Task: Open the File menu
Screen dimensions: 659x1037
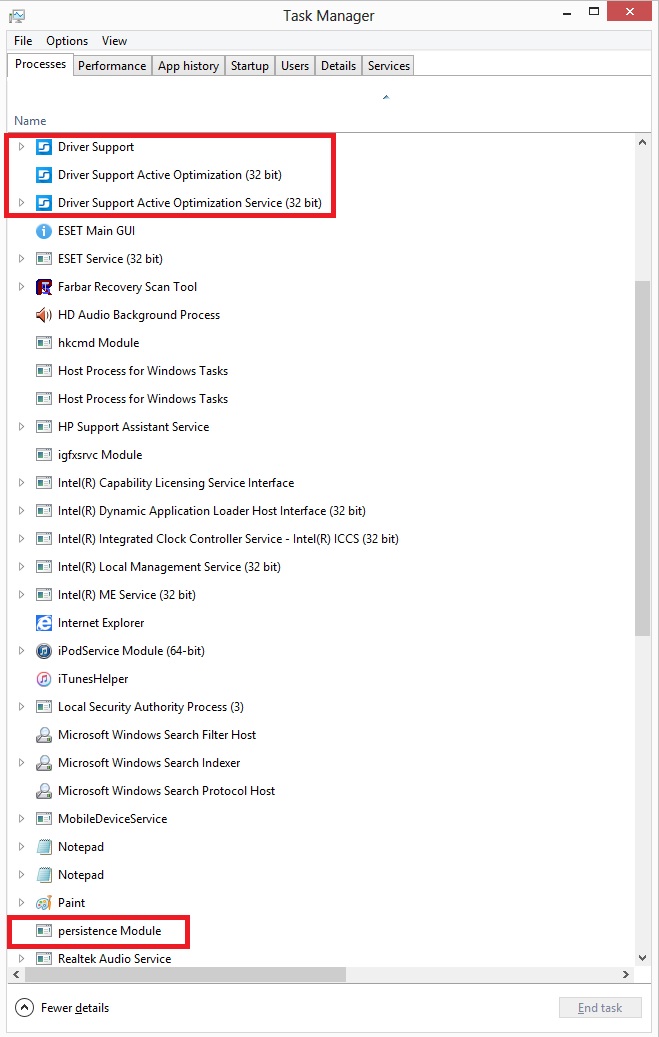Action: [x=23, y=41]
